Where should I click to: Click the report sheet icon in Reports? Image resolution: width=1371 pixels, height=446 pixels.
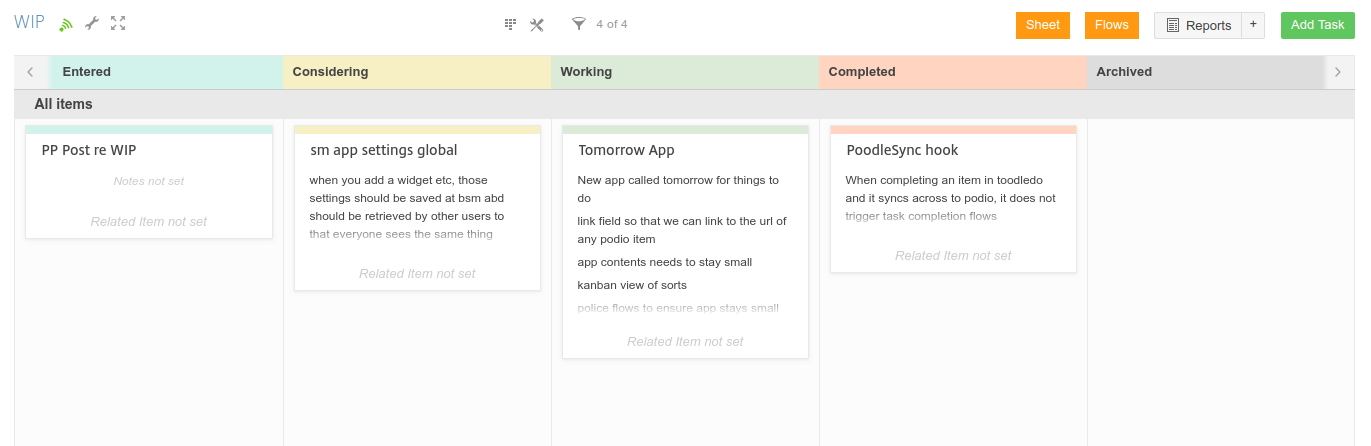pyautogui.click(x=1173, y=25)
